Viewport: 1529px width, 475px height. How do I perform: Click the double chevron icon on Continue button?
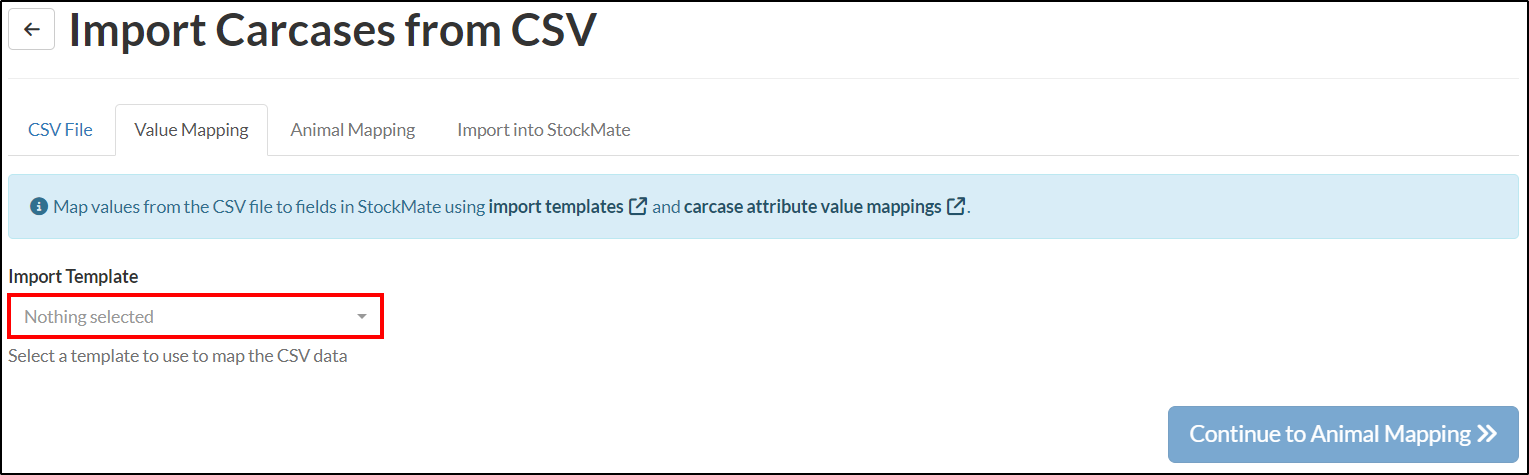point(1487,434)
